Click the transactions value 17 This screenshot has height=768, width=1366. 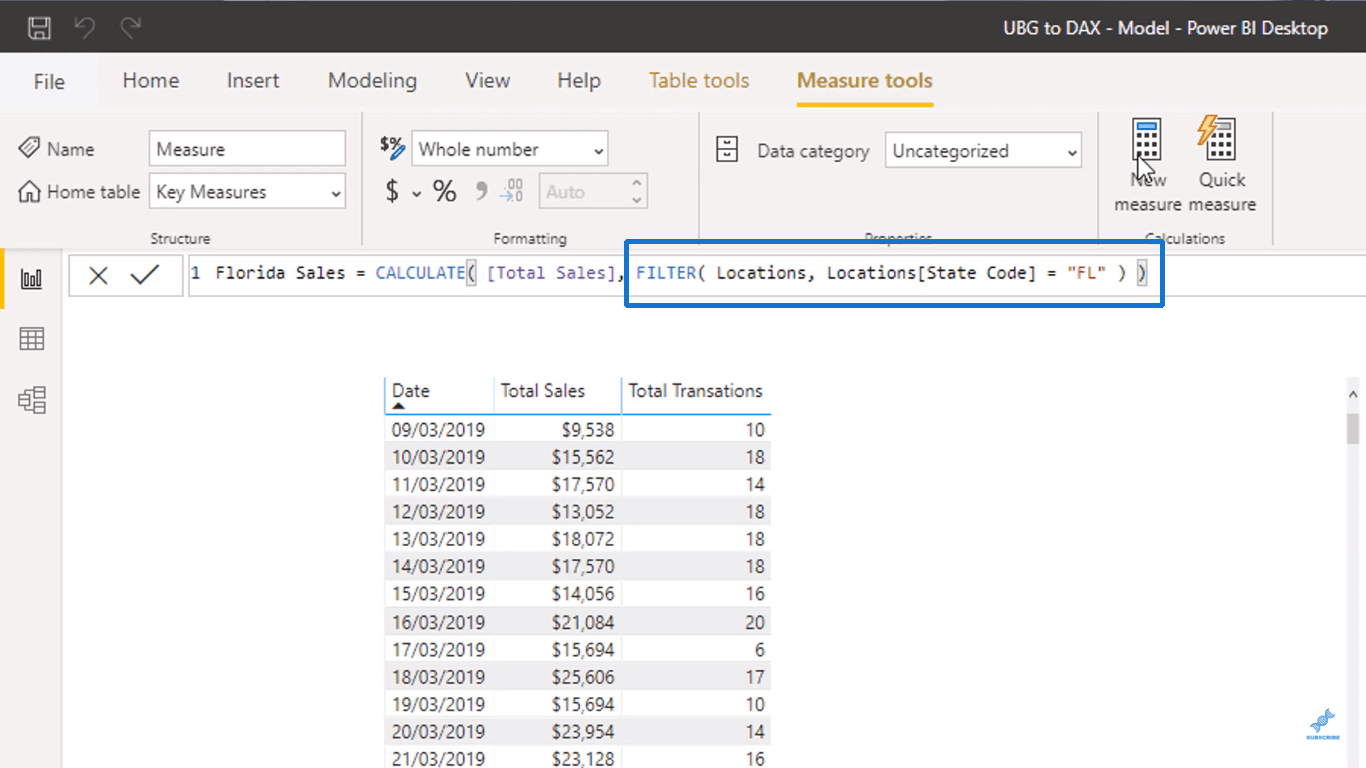click(x=754, y=677)
